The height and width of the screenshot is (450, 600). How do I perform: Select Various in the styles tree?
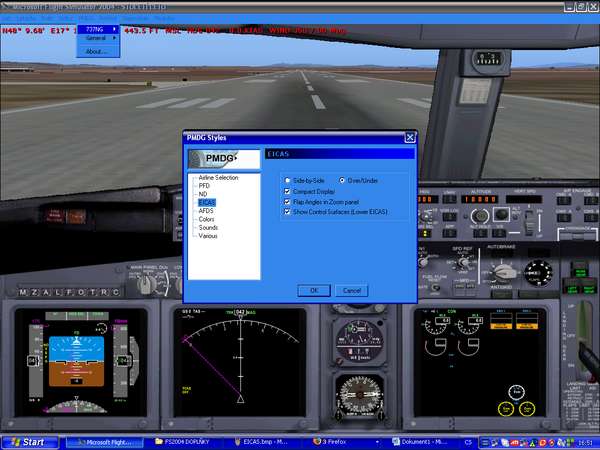coord(208,236)
